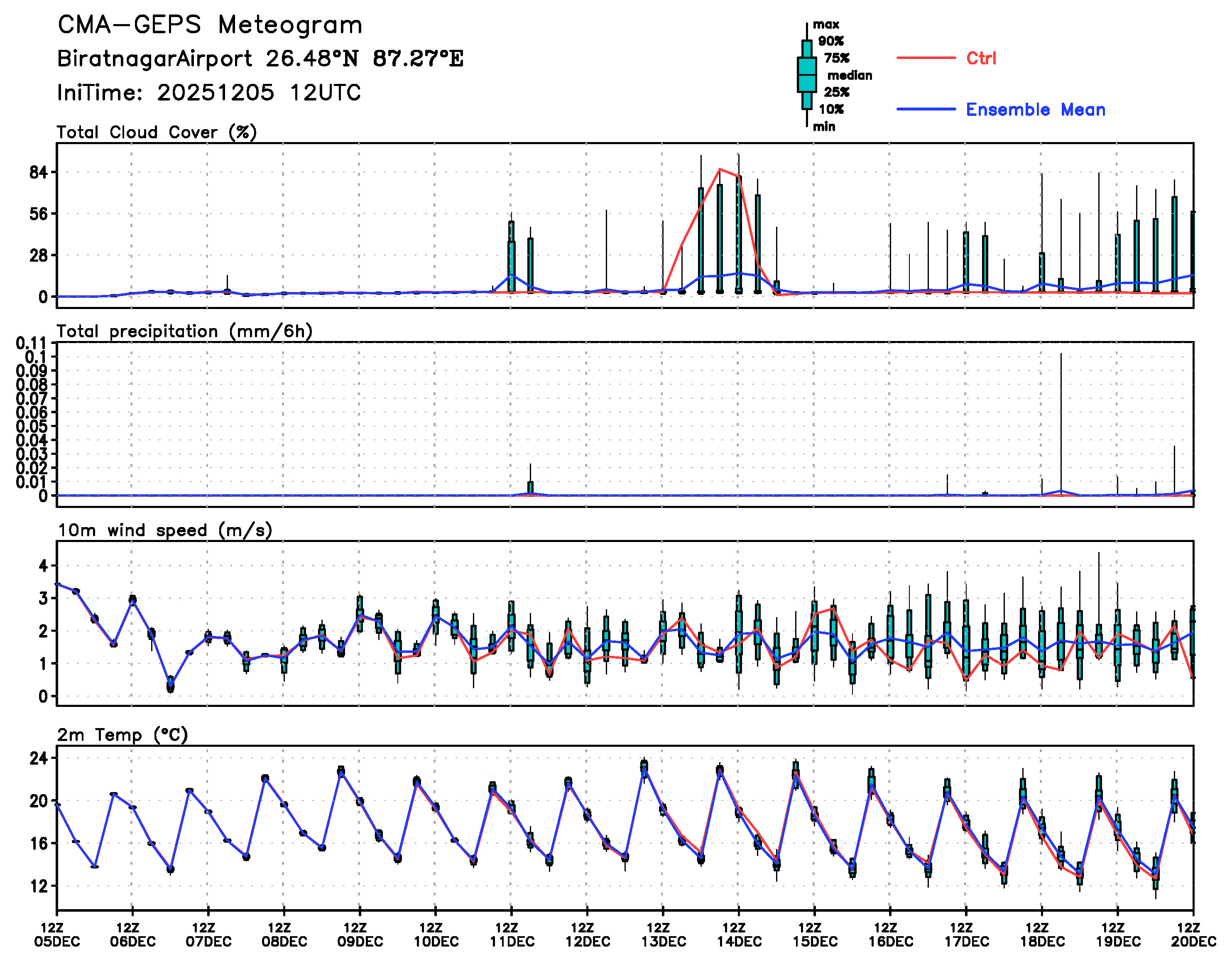
Task: Click the 10m wind speed panel title
Action: (165, 530)
